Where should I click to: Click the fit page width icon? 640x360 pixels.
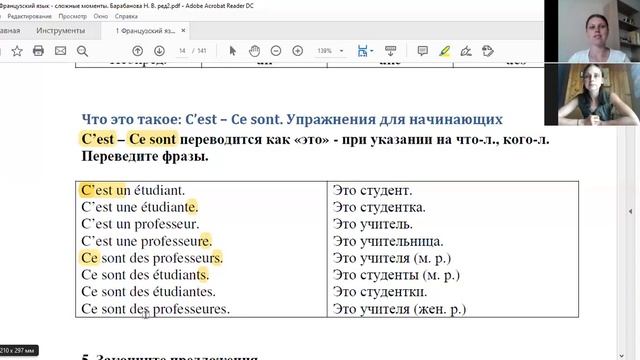[x=362, y=51]
